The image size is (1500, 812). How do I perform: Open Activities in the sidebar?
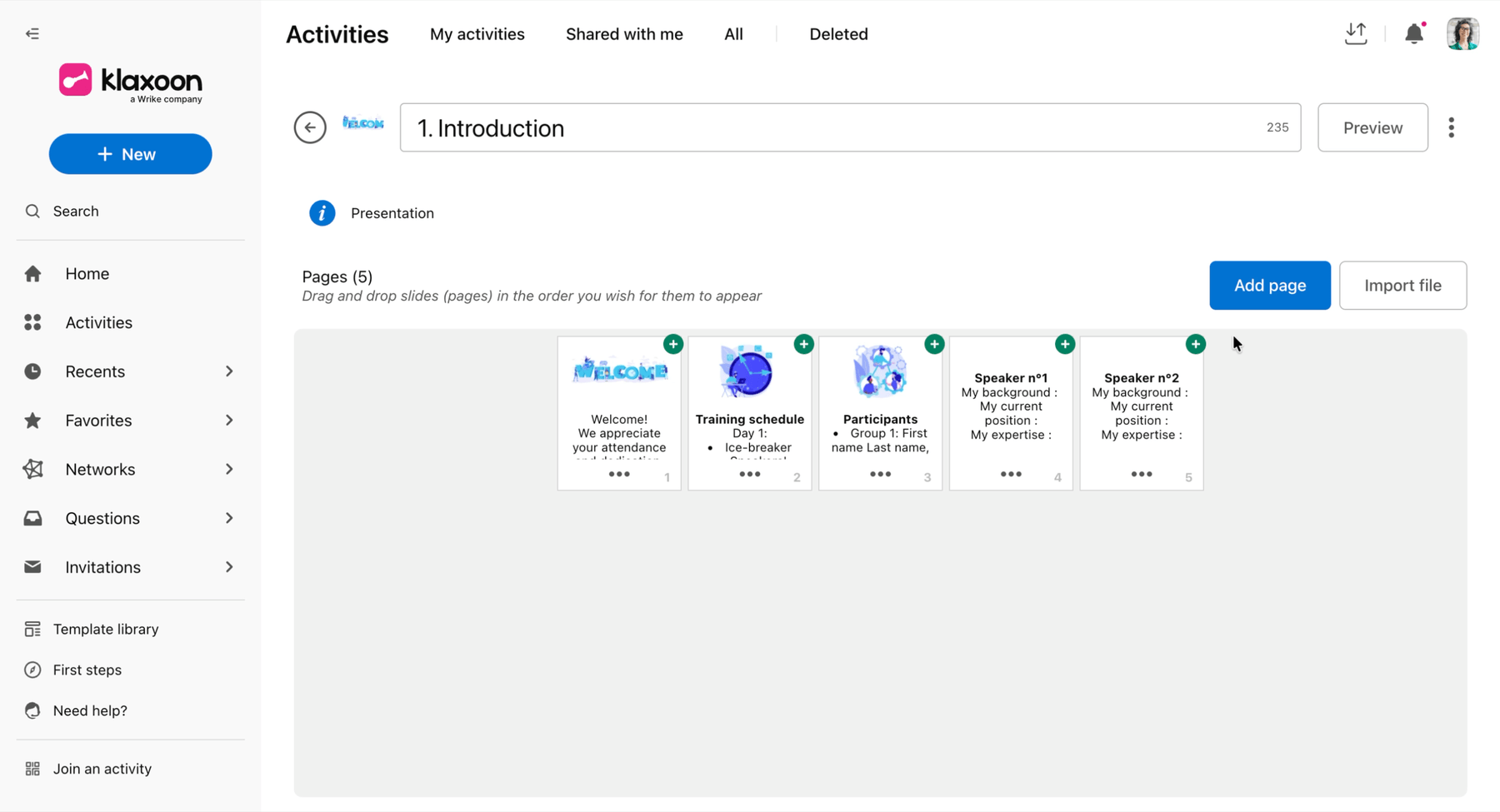point(98,322)
